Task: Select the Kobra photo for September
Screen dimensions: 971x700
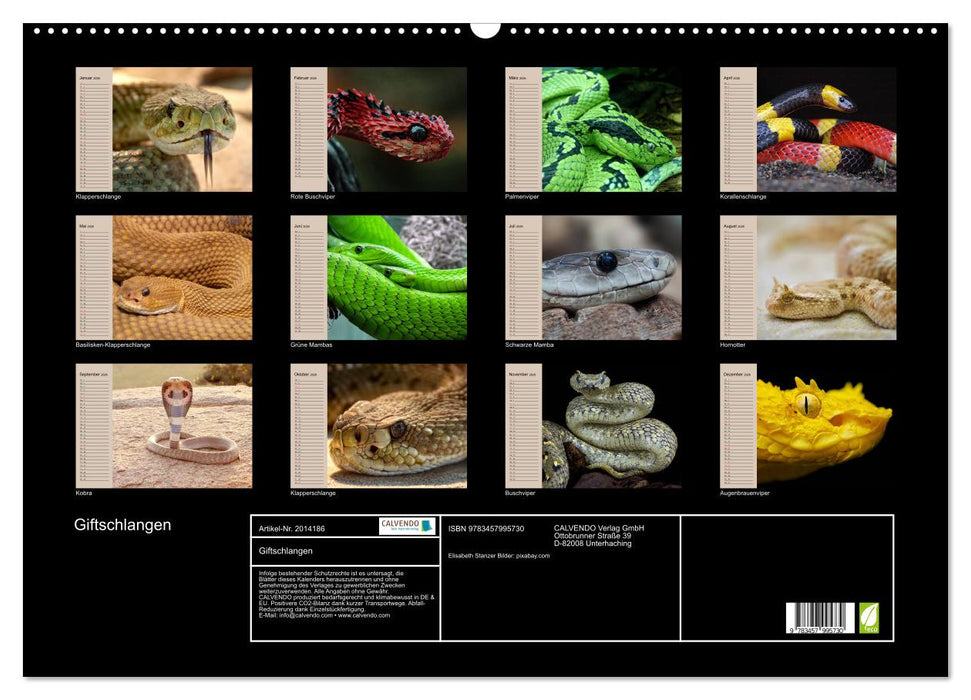Action: coord(181,425)
